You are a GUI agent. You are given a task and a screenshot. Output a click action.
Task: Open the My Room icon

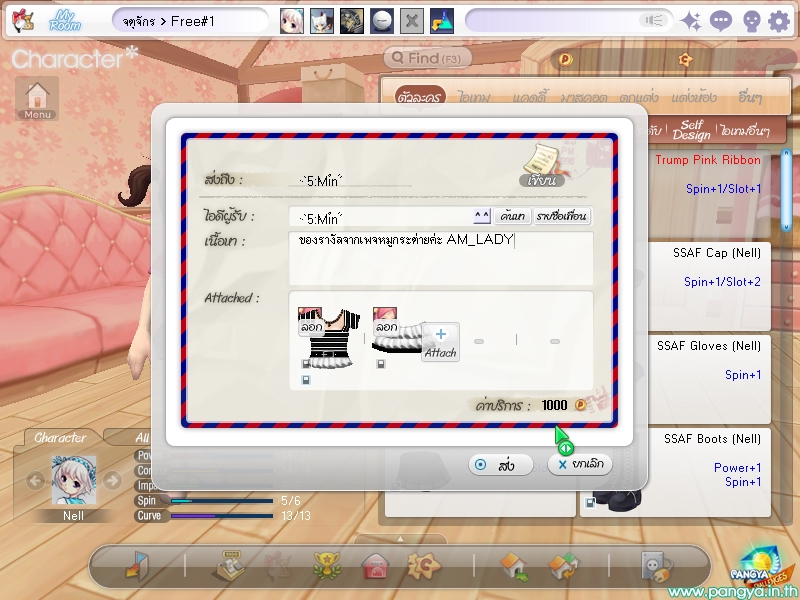[x=65, y=21]
